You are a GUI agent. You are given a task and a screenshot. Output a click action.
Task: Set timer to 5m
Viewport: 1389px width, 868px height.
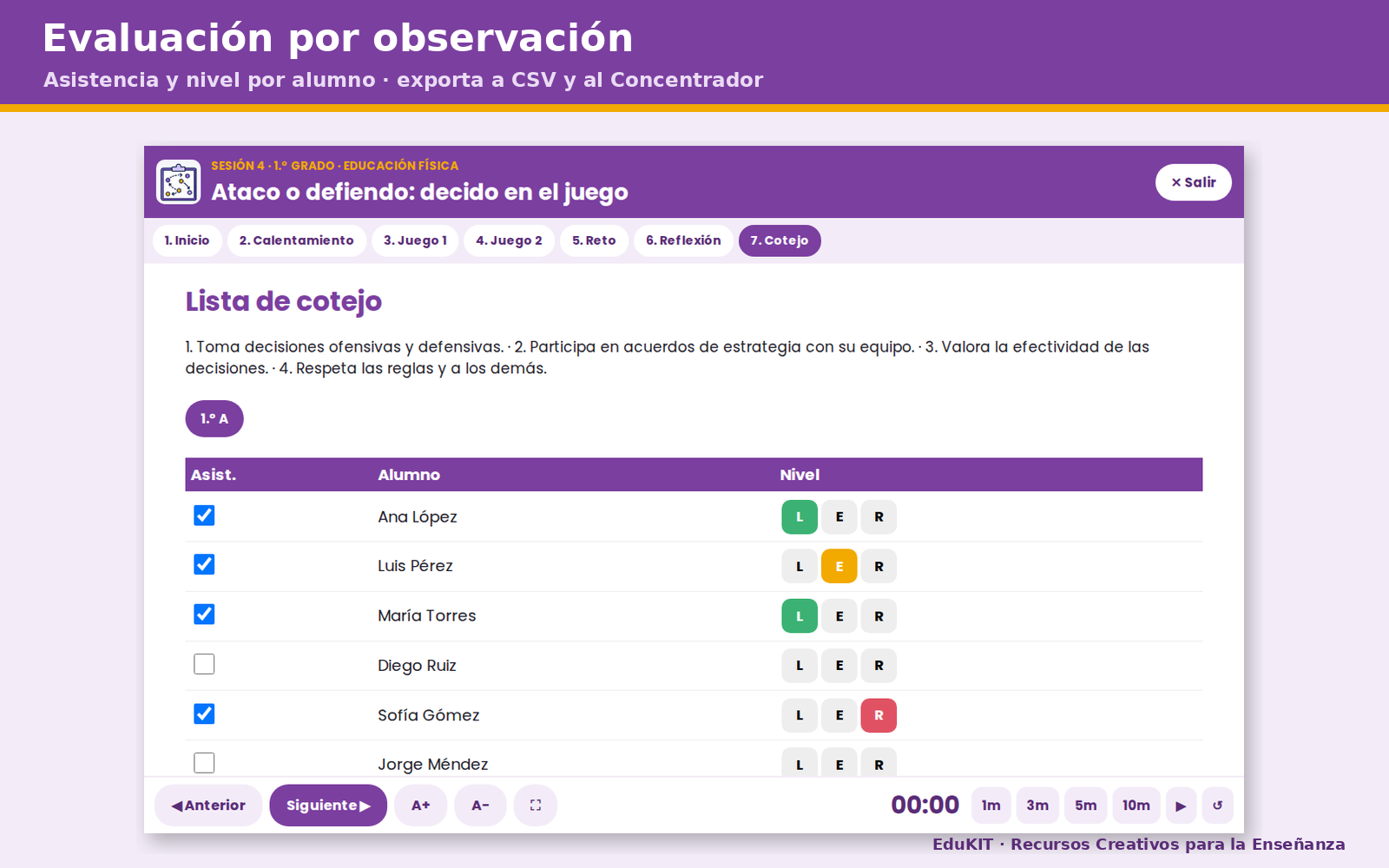click(x=1086, y=806)
